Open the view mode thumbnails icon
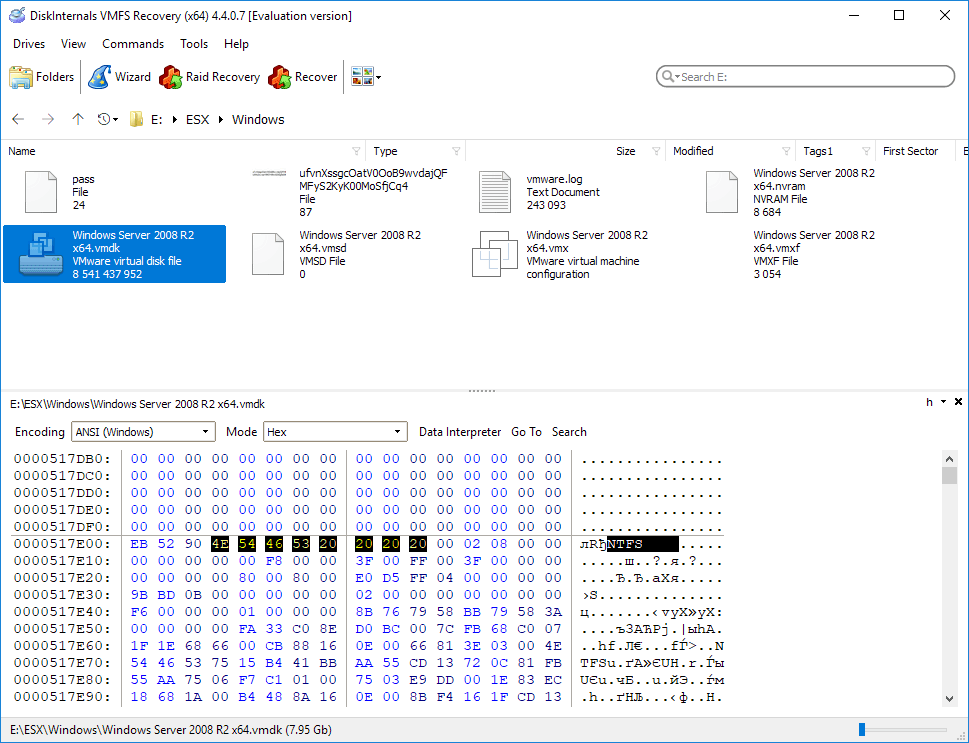The image size is (969, 743). 362,77
